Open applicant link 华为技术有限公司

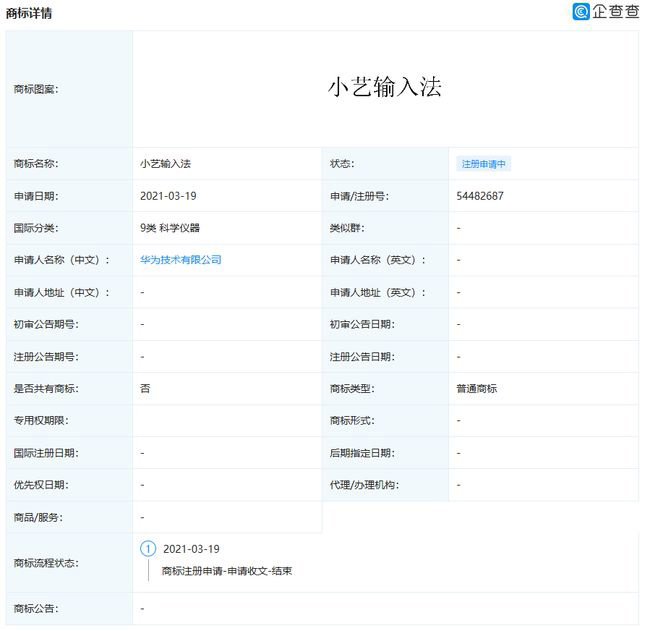(181, 260)
